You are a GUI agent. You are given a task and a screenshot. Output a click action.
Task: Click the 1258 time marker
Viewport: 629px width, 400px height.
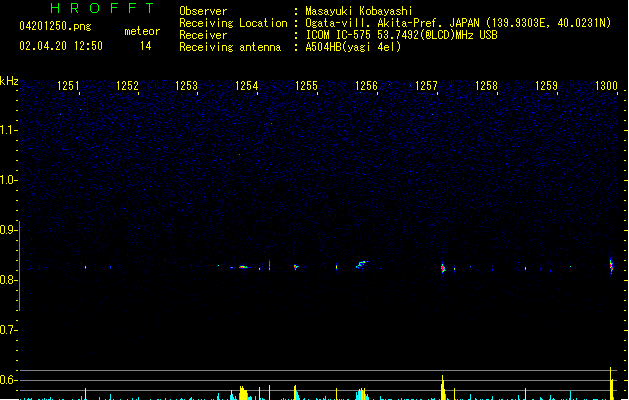[x=486, y=86]
